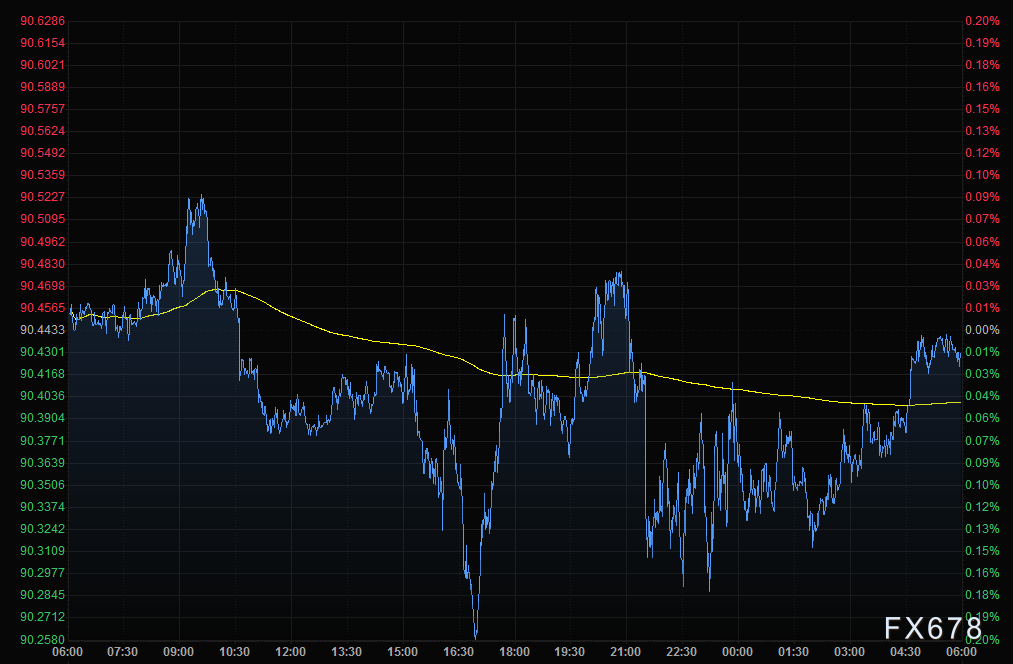Click the 90.6286 price label
Screen dimensions: 1013x664
tap(43, 21)
